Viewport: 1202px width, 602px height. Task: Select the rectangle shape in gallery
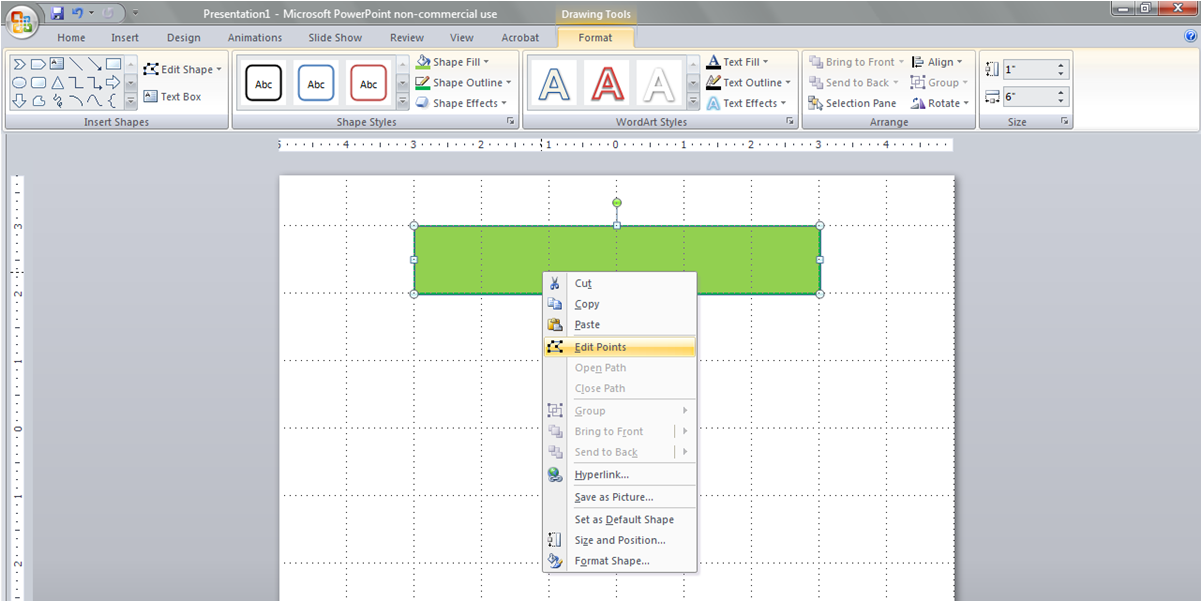tap(113, 64)
